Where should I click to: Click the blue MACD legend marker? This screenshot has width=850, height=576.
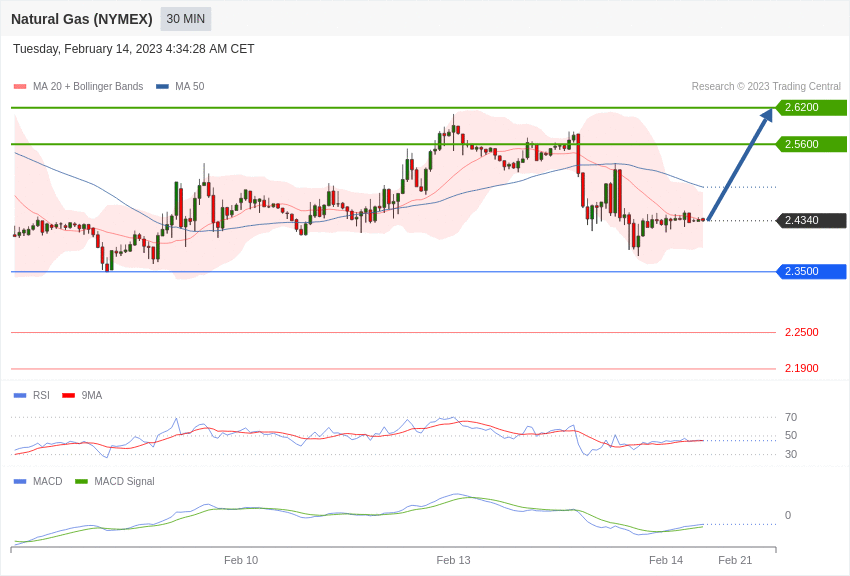(20, 482)
